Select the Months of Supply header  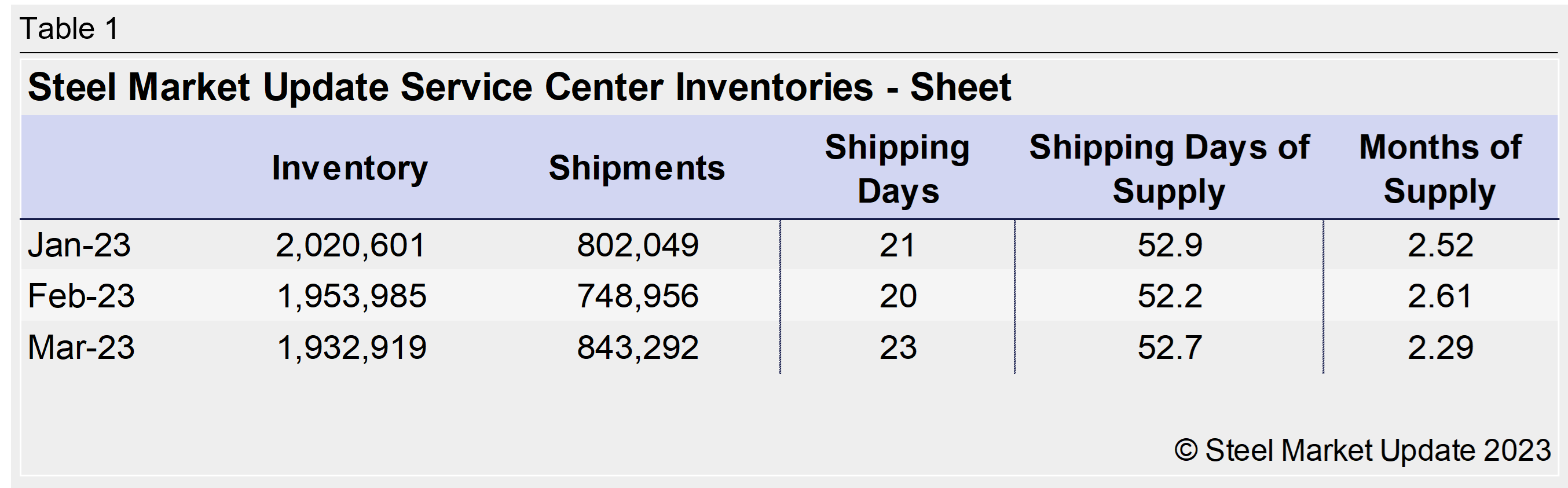point(1440,169)
